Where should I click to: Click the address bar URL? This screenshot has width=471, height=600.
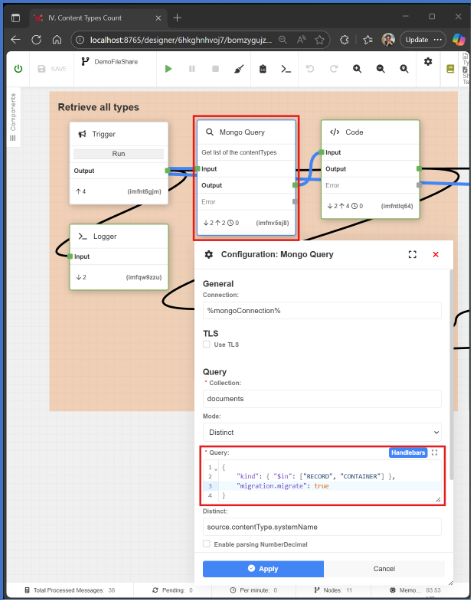[x=181, y=40]
